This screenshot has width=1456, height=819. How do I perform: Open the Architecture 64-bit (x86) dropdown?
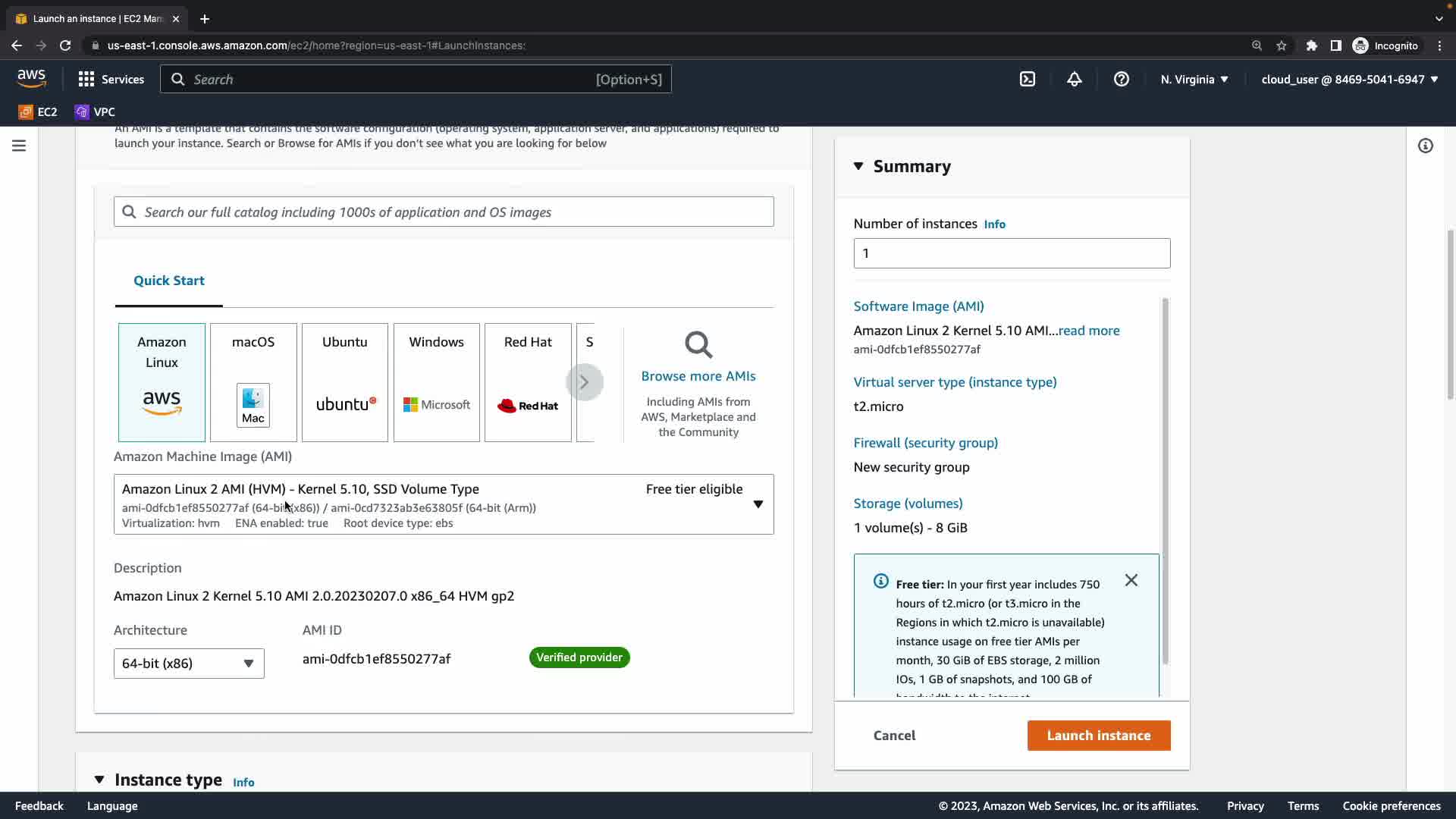click(x=189, y=664)
